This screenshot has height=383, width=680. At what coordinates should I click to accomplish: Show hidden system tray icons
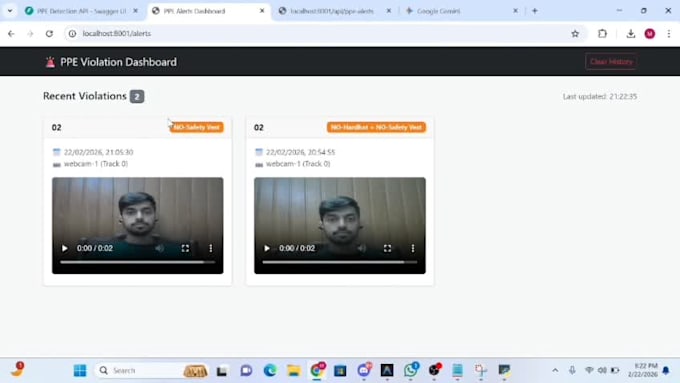pyautogui.click(x=555, y=370)
